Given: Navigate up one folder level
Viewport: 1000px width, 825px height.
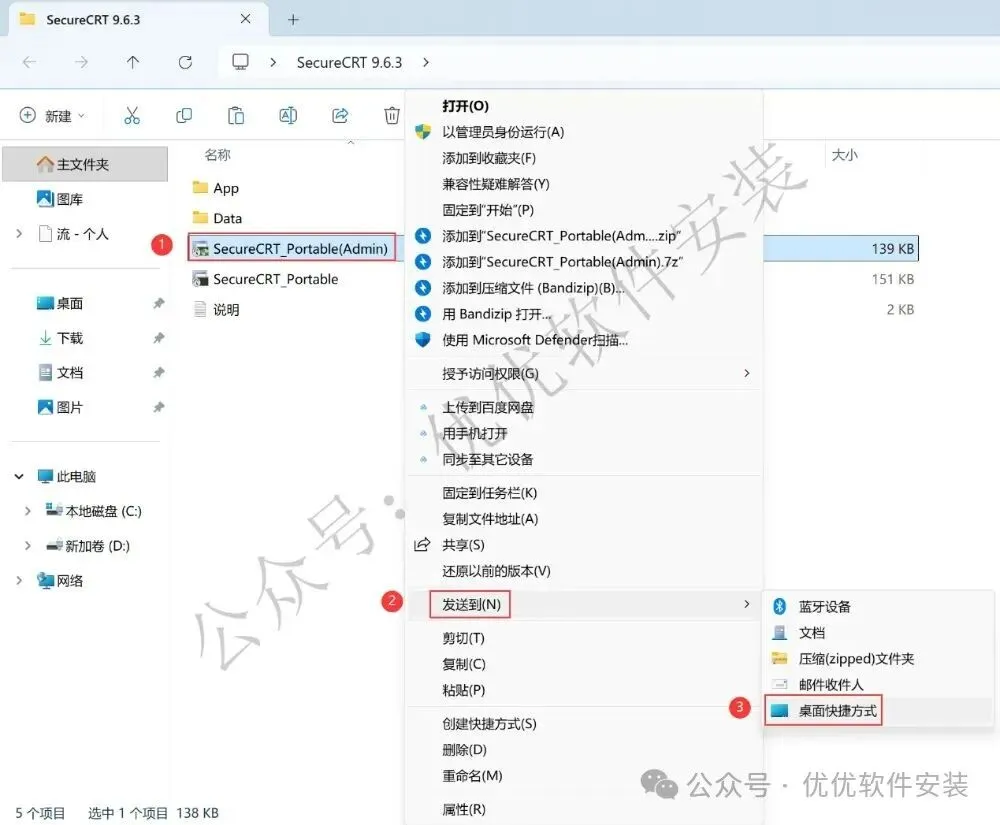Looking at the screenshot, I should (133, 62).
